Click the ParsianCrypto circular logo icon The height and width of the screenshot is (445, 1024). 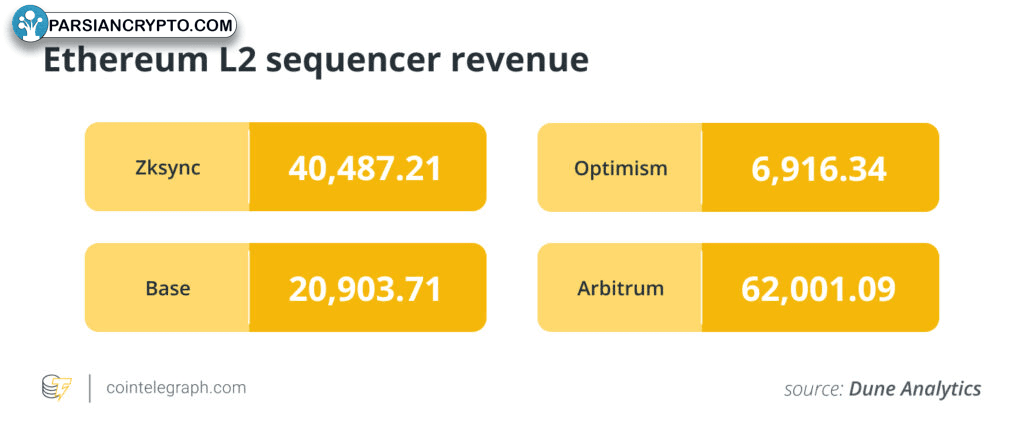[x=30, y=24]
